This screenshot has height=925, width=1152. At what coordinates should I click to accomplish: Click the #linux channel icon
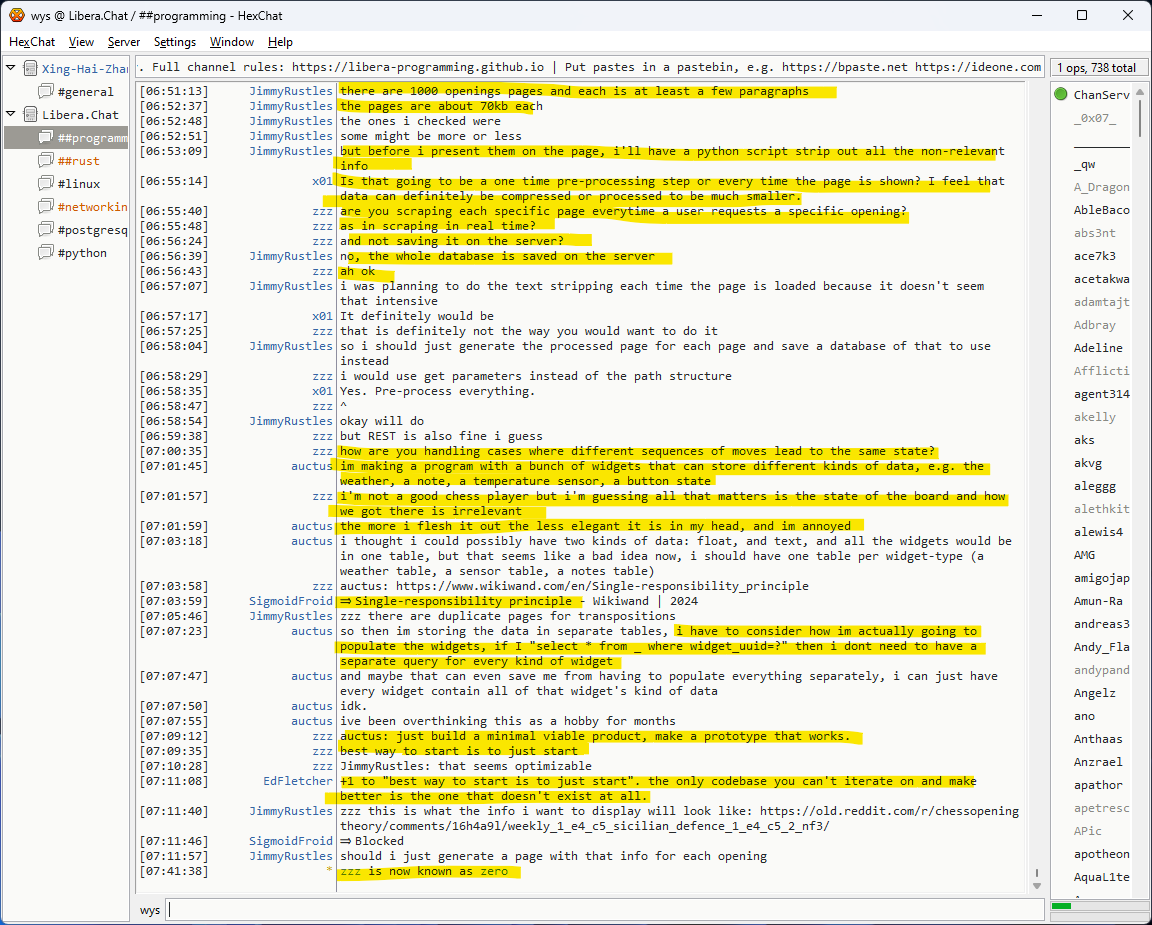click(x=46, y=184)
